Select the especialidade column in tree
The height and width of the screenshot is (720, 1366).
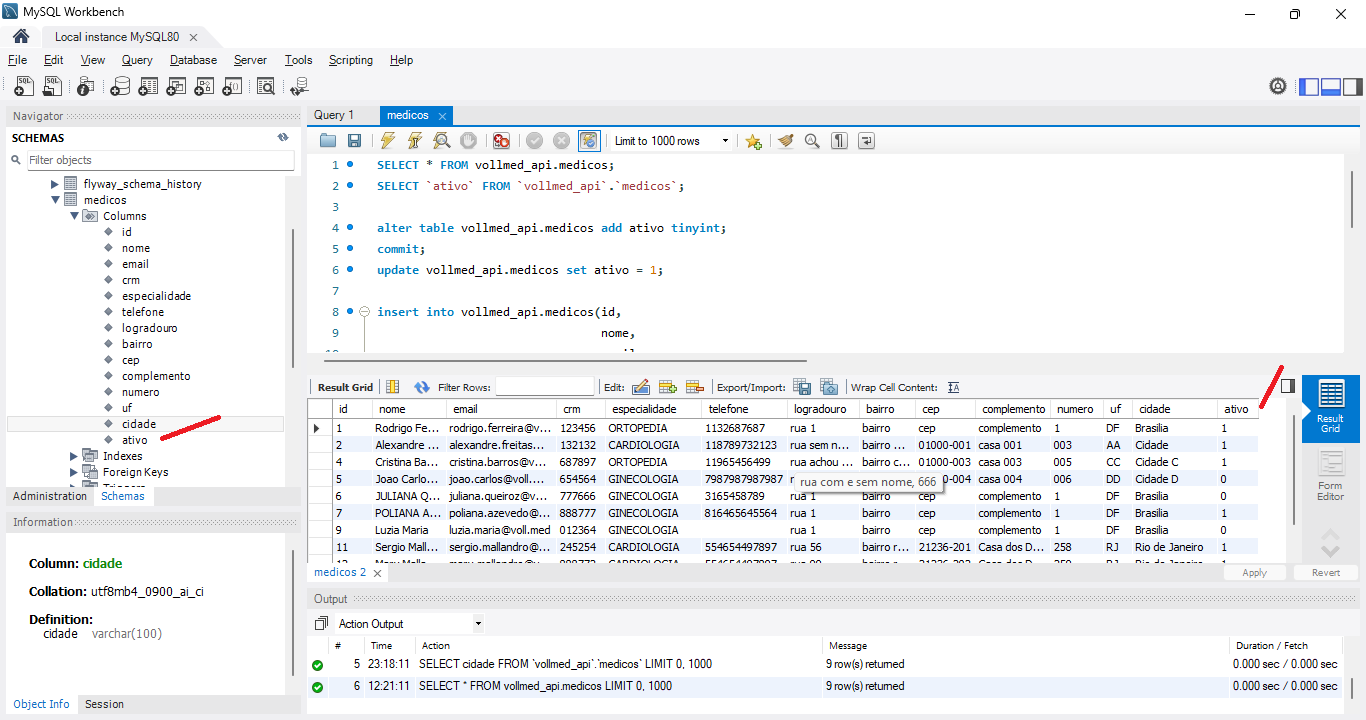(156, 296)
